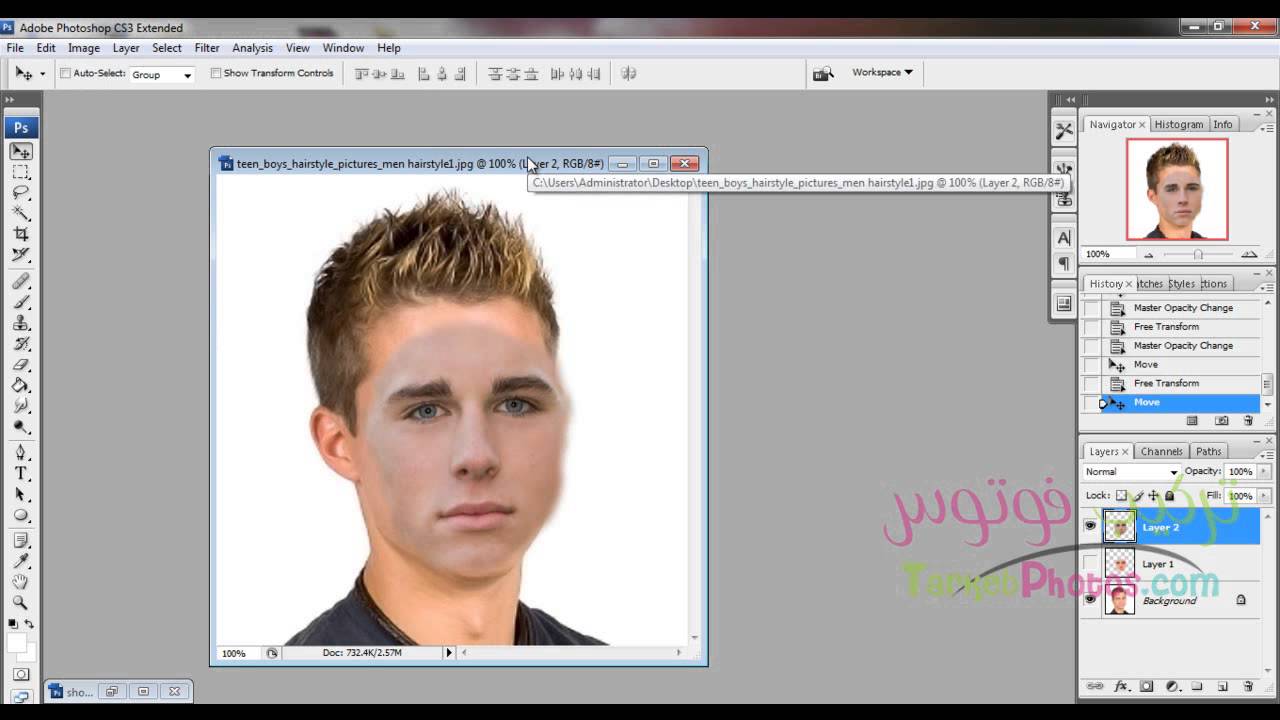Enable Auto-Select checkbox
Screen dimensions: 1280x720
tap(65, 73)
